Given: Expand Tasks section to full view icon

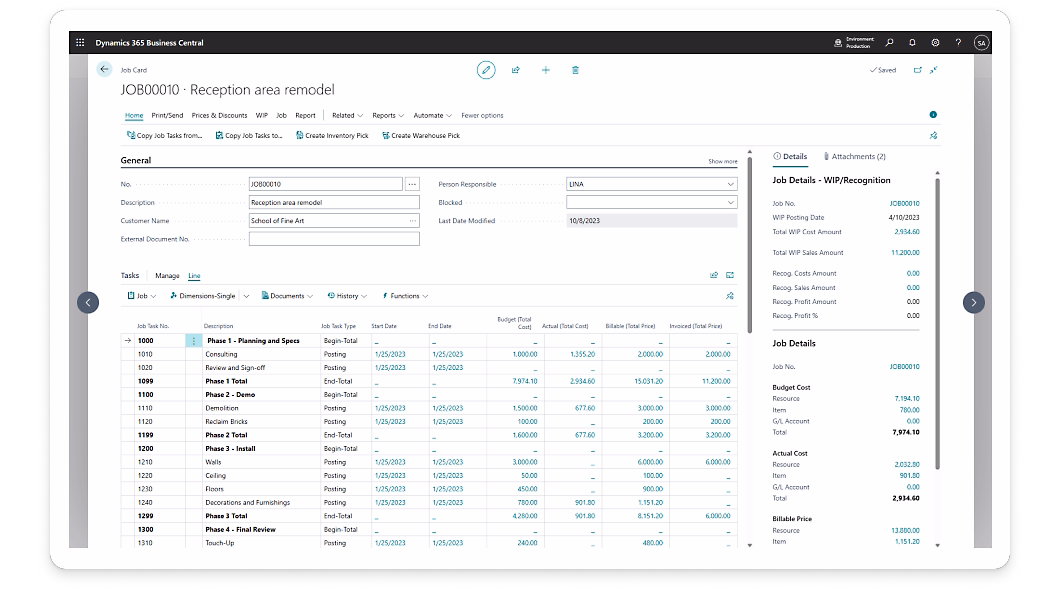Looking at the screenshot, I should pyautogui.click(x=730, y=275).
